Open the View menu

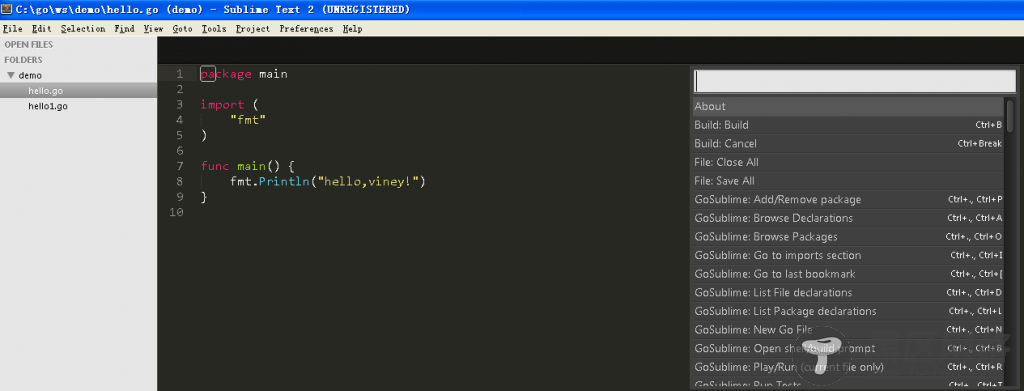point(153,29)
